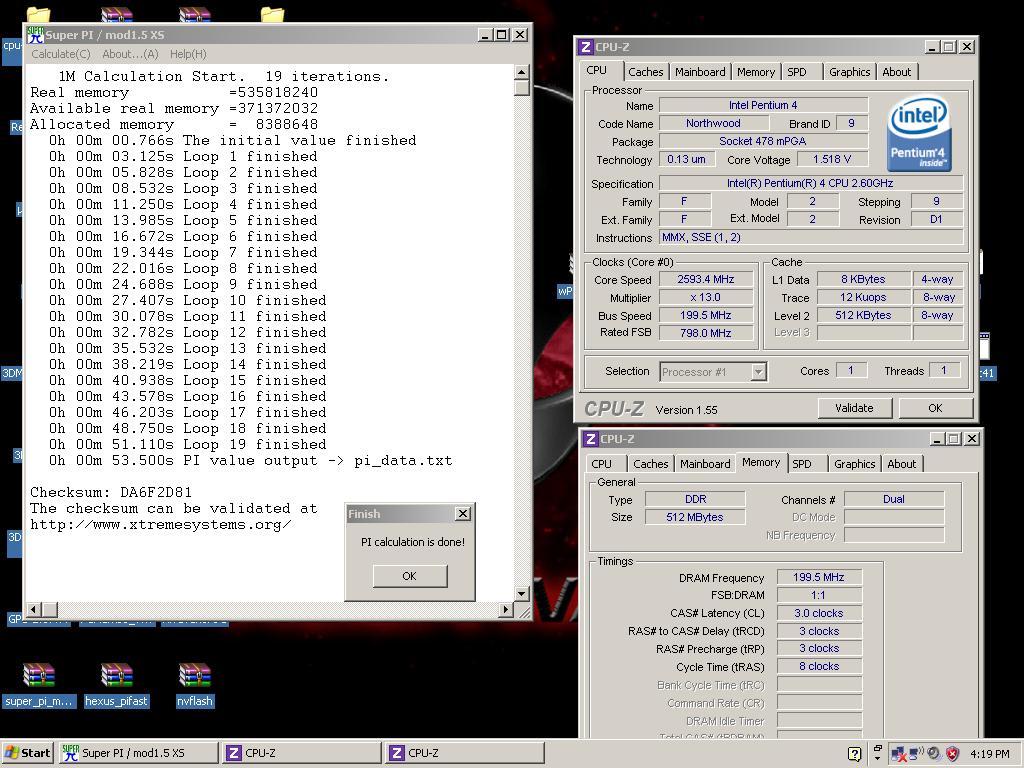Click the Core Speed 2593.4 MHz value
The image size is (1024, 768).
[x=705, y=280]
